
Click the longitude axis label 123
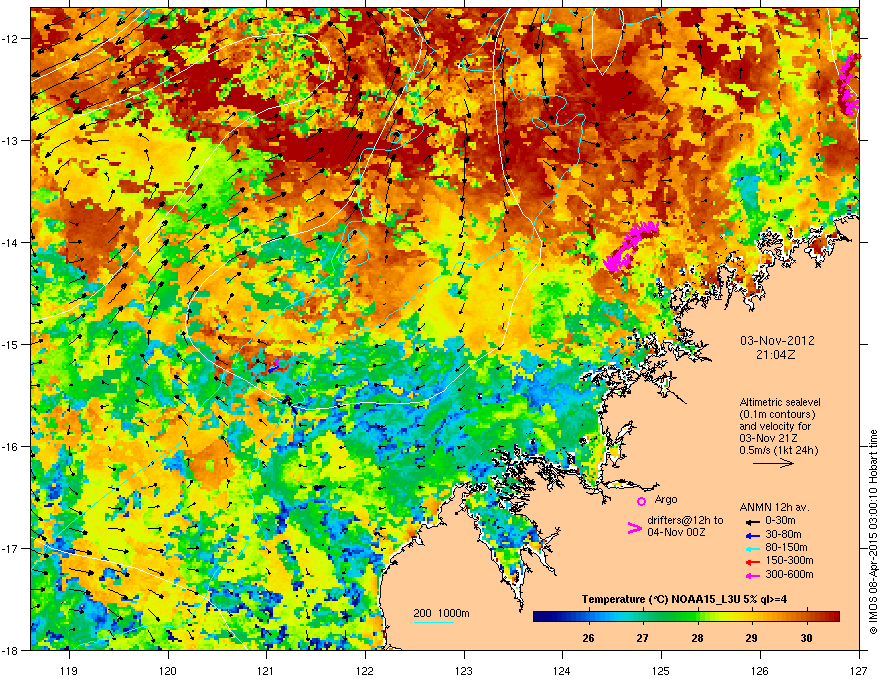click(x=464, y=670)
